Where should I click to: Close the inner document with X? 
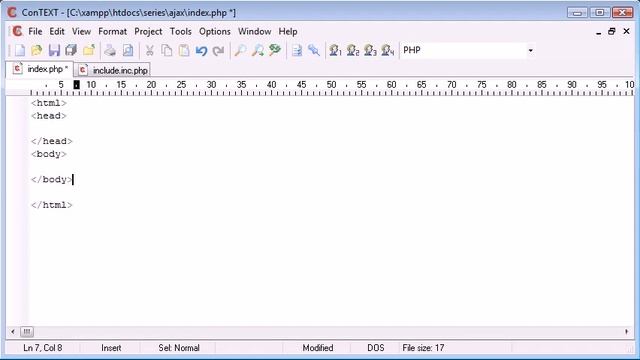[627, 31]
